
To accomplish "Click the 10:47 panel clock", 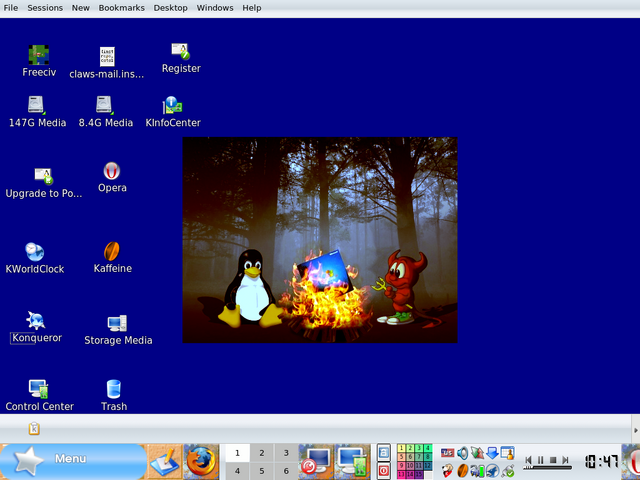I will coord(601,462).
